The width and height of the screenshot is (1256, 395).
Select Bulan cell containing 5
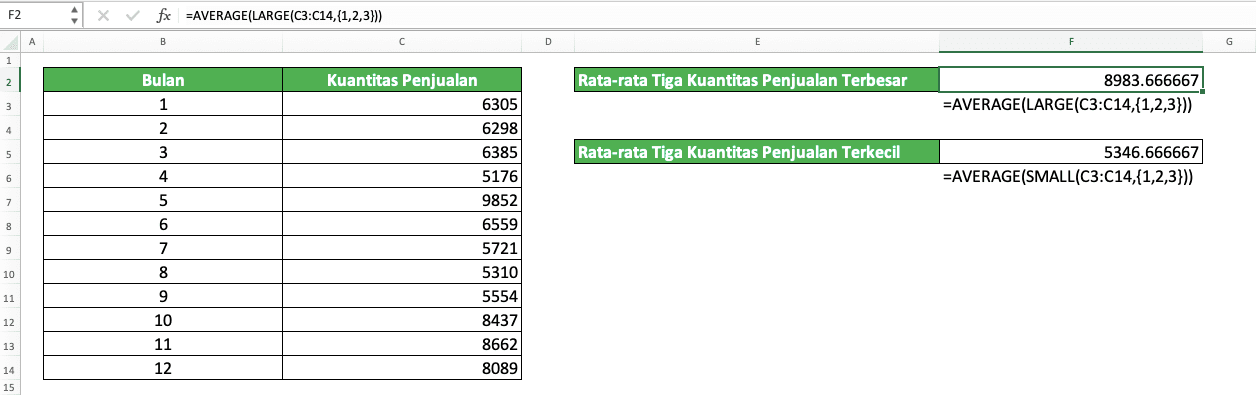pos(163,201)
